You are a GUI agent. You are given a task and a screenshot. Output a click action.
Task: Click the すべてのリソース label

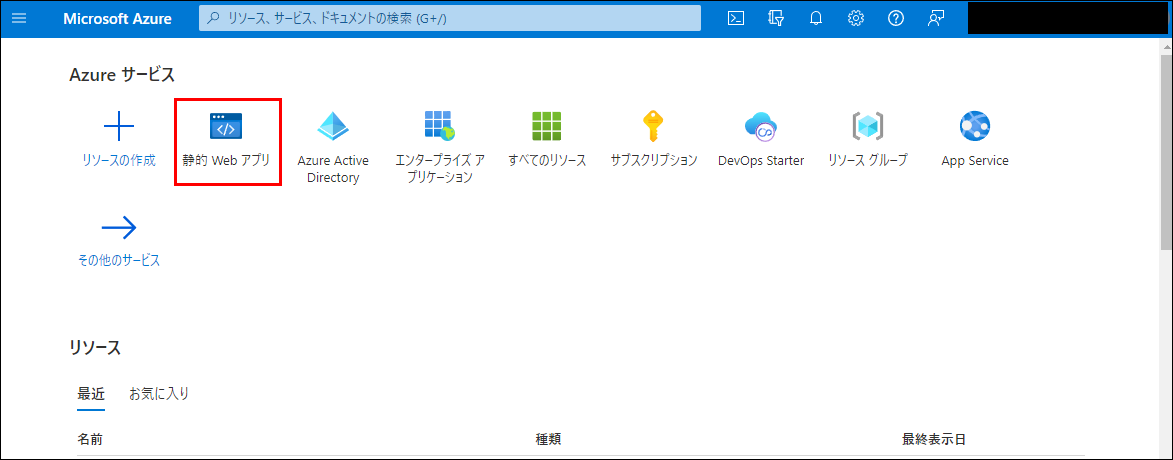pos(547,160)
